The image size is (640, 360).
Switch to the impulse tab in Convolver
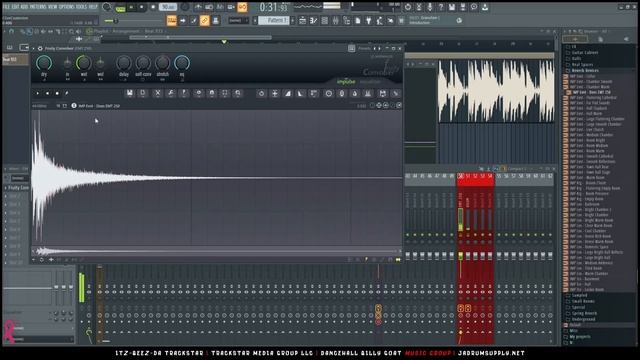346,82
